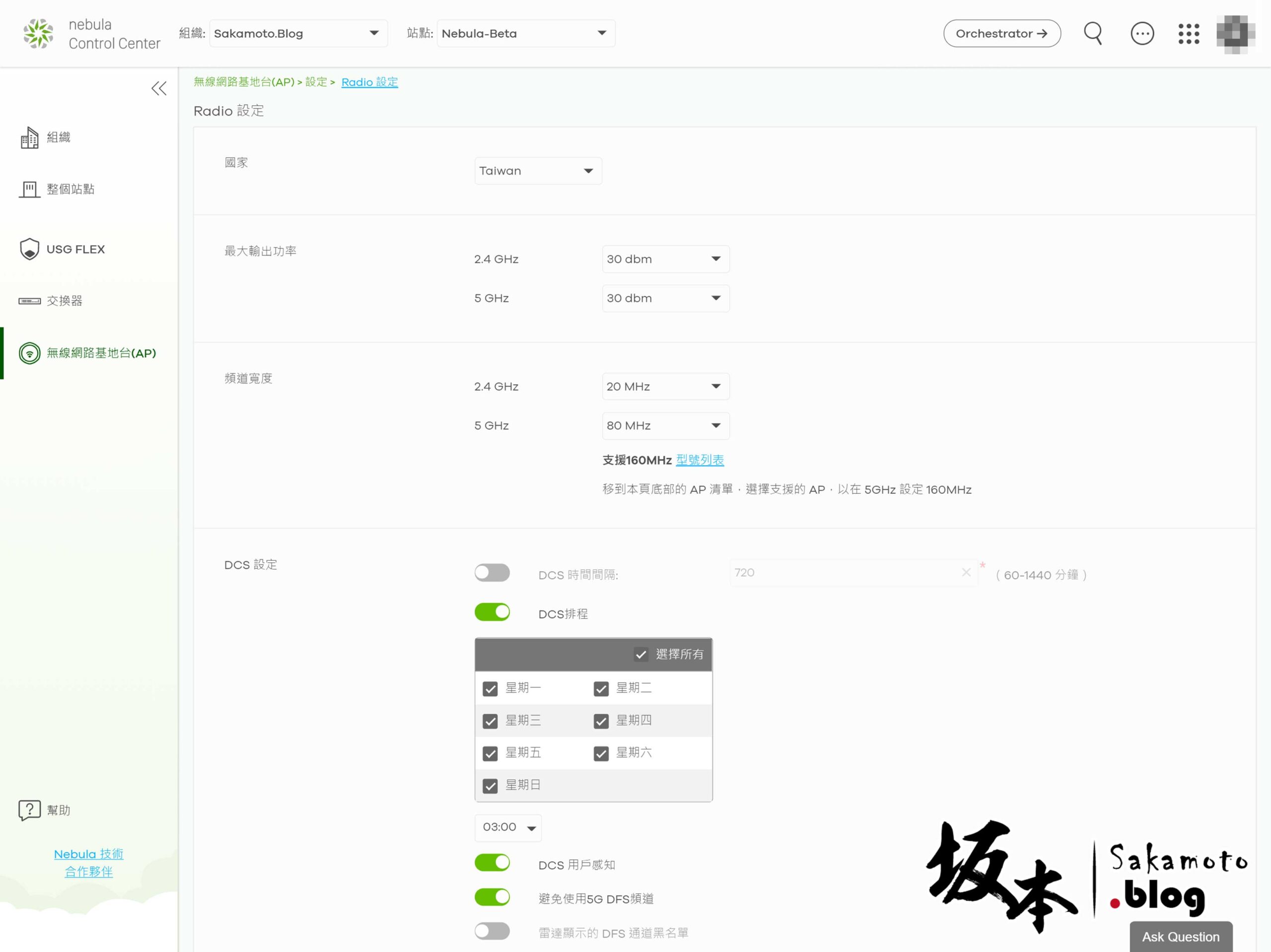Select 無線網路基地台(AP) menu item
This screenshot has height=952, width=1271.
coord(89,353)
